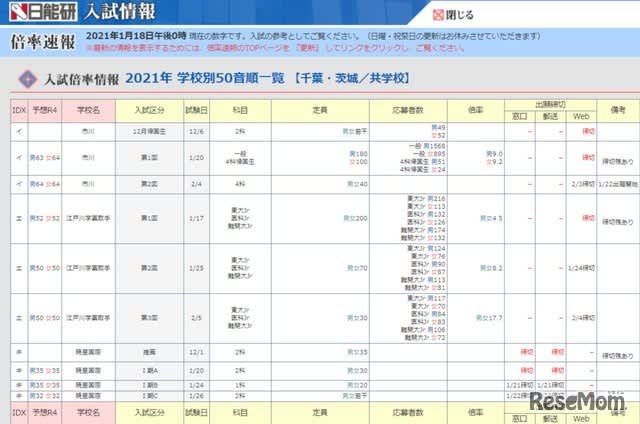
Task: Click the red X close icon
Action: pyautogui.click(x=438, y=15)
